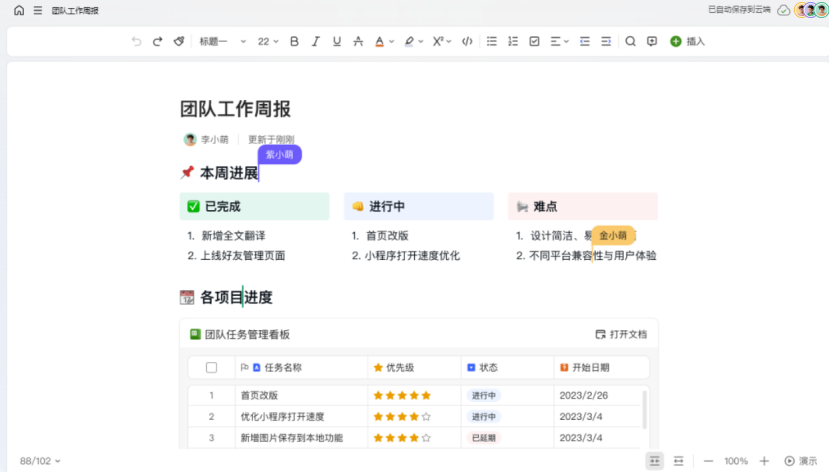Click the 进行中 section header

click(x=419, y=206)
